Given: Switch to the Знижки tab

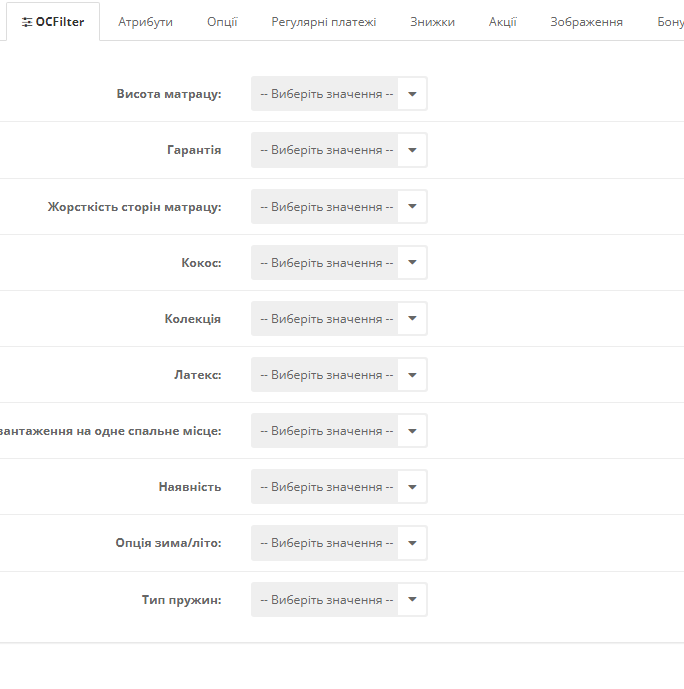Looking at the screenshot, I should (432, 22).
